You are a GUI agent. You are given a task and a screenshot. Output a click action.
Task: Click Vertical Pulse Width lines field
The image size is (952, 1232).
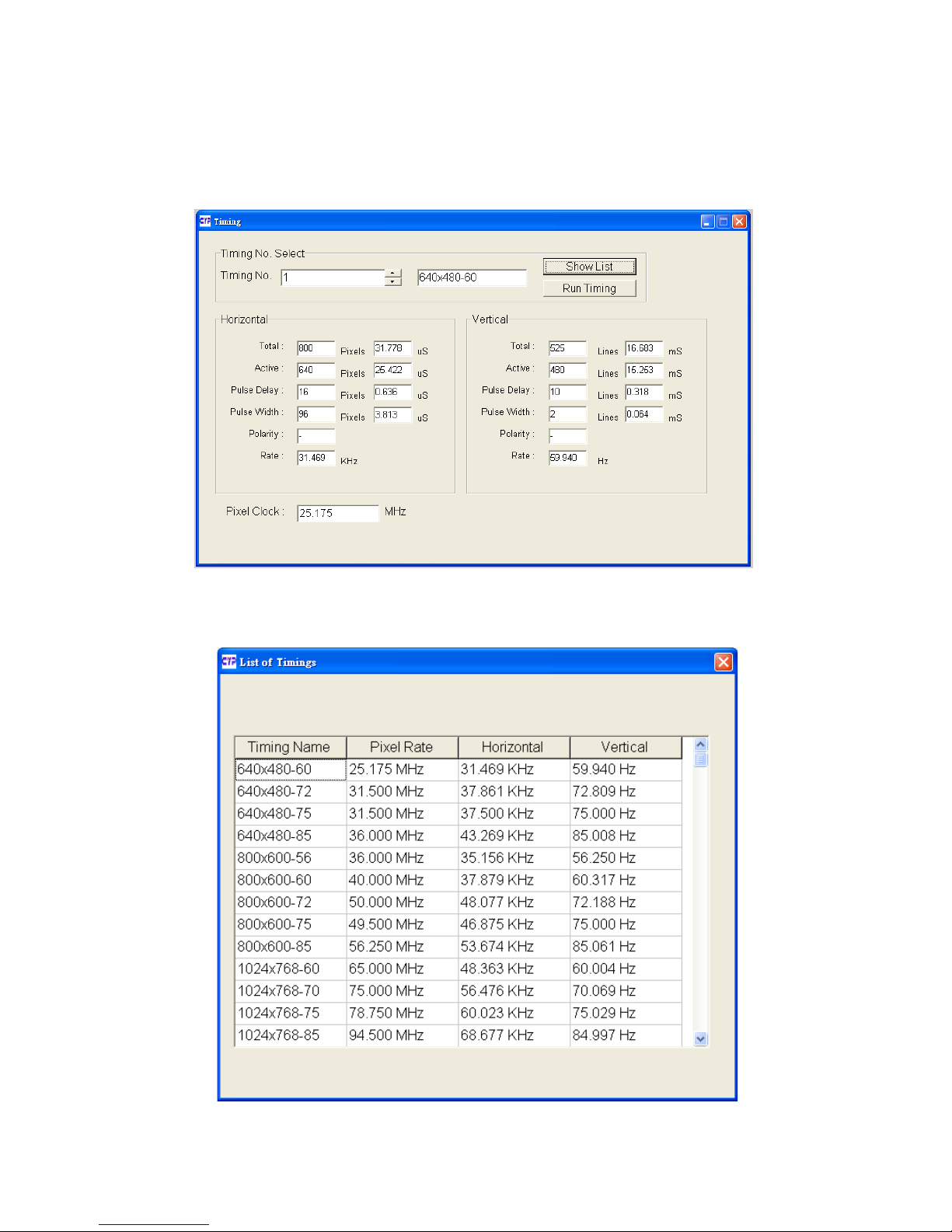coord(567,414)
